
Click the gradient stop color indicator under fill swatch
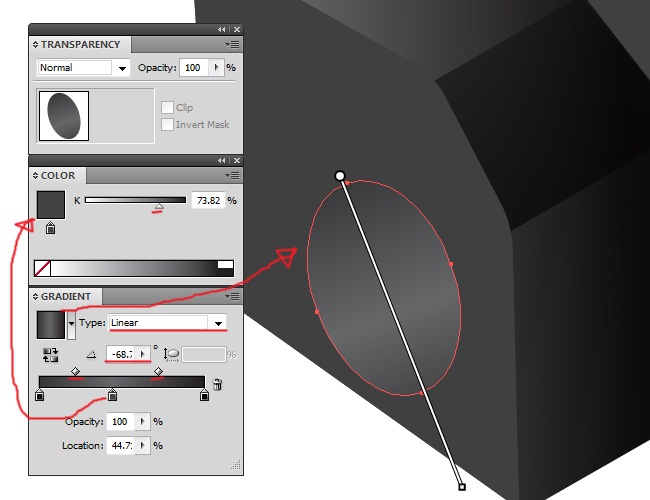(51, 228)
